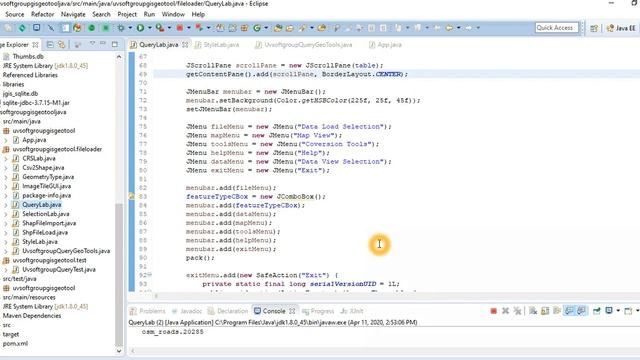
Task: Click the red stop toolbar icon
Action: pos(180,28)
